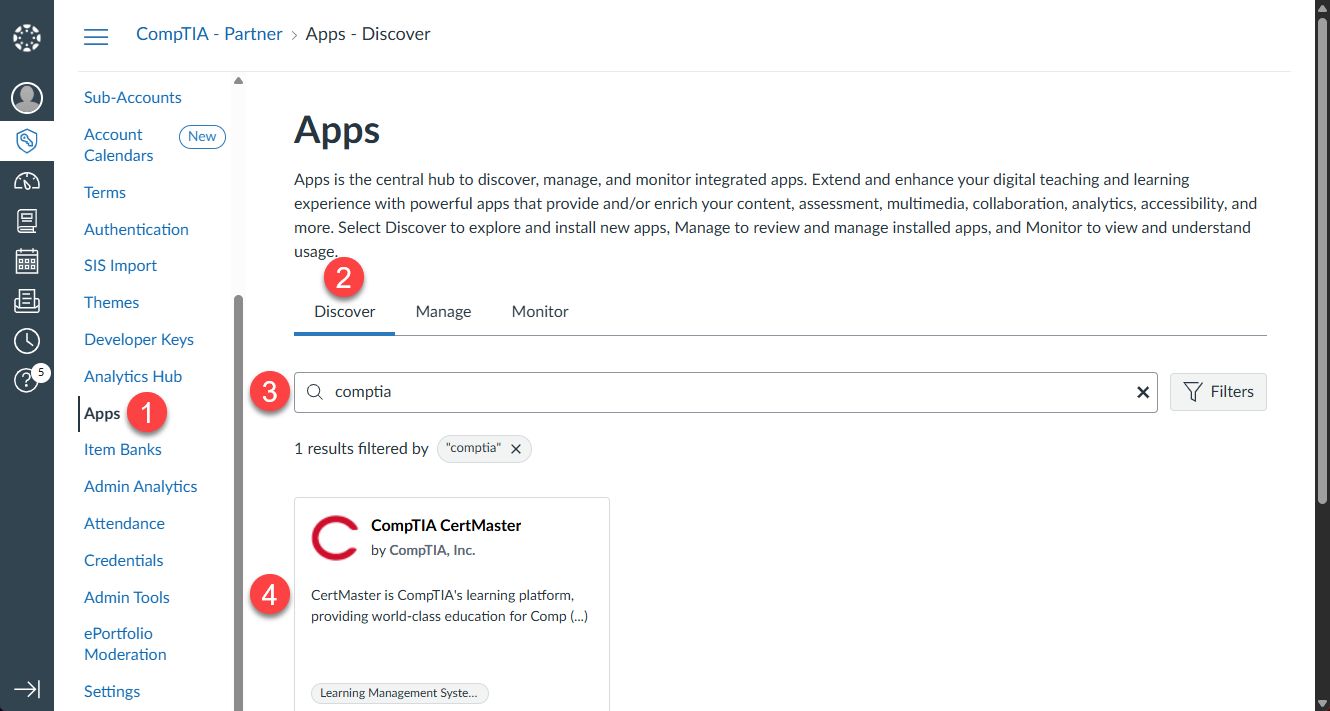This screenshot has height=711, width=1330.
Task: Expand the global navigation with arrow icon
Action: 27,689
